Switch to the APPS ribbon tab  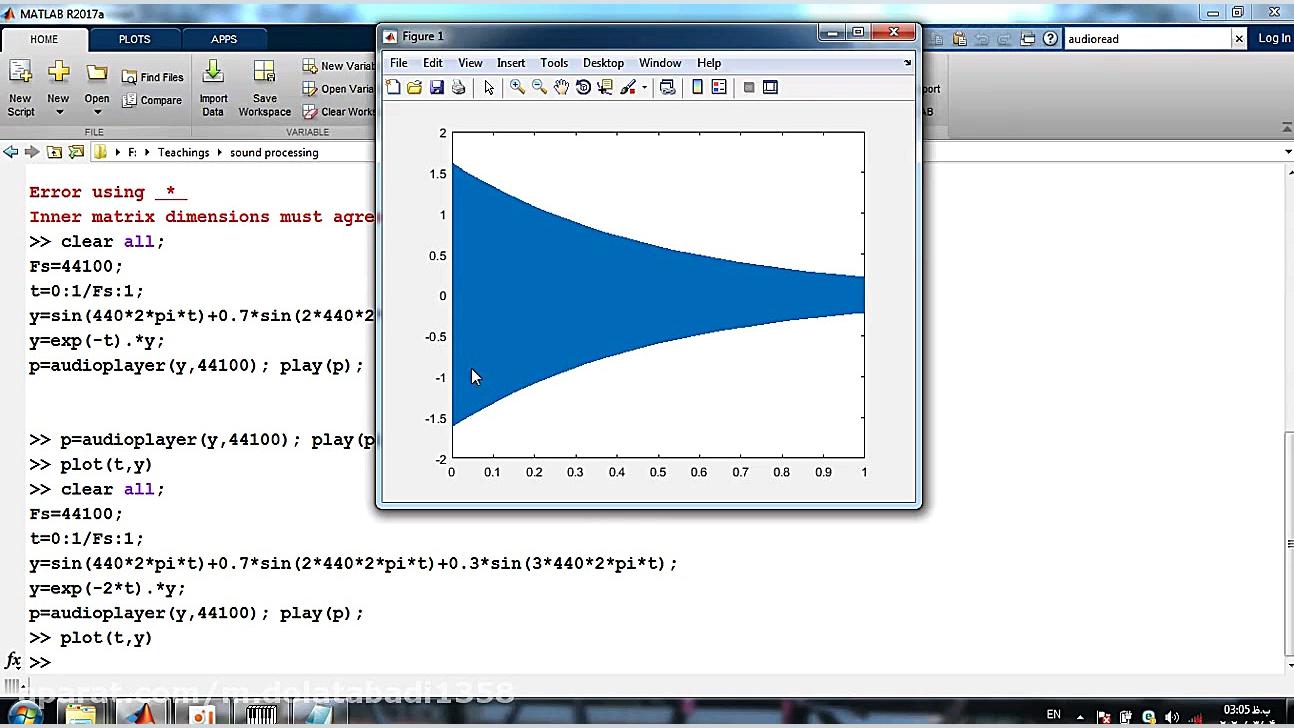[x=224, y=40]
